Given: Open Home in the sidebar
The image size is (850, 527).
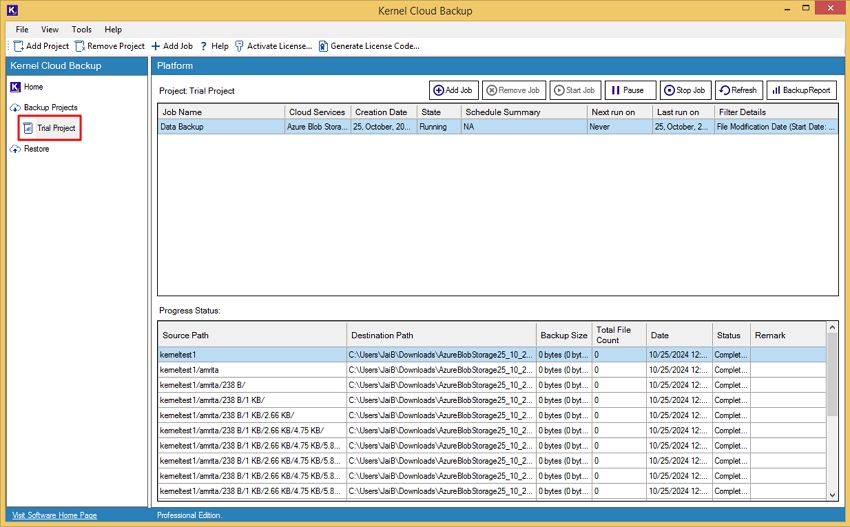Looking at the screenshot, I should click(x=33, y=87).
